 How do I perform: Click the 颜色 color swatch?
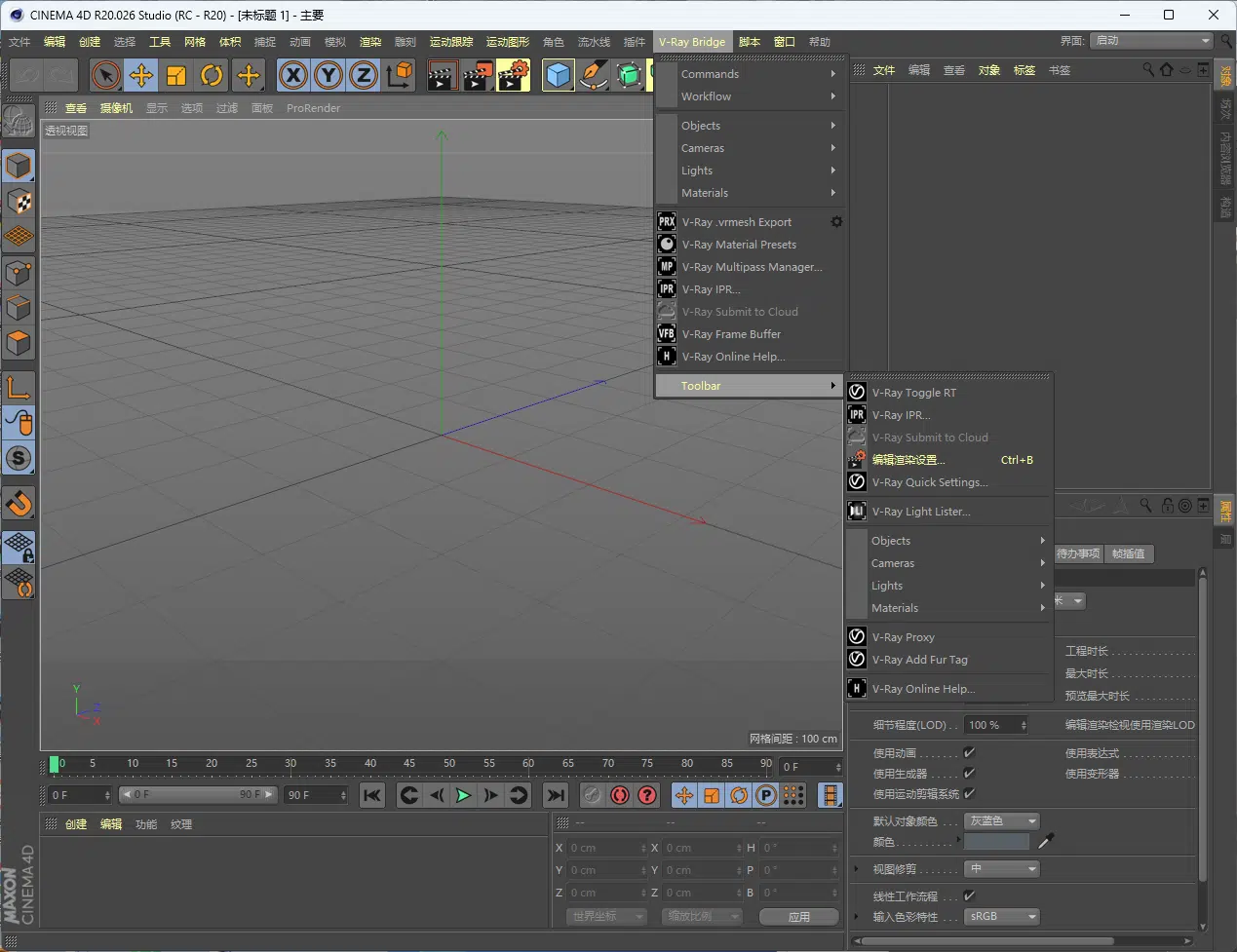click(x=996, y=841)
